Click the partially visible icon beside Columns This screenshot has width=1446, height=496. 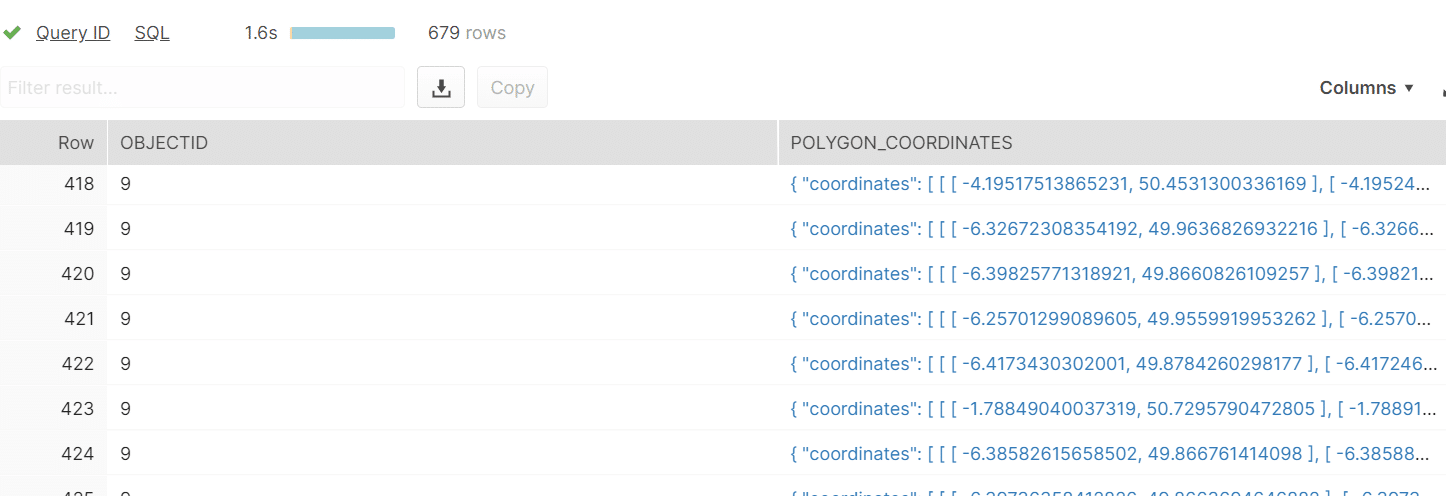[1443, 90]
